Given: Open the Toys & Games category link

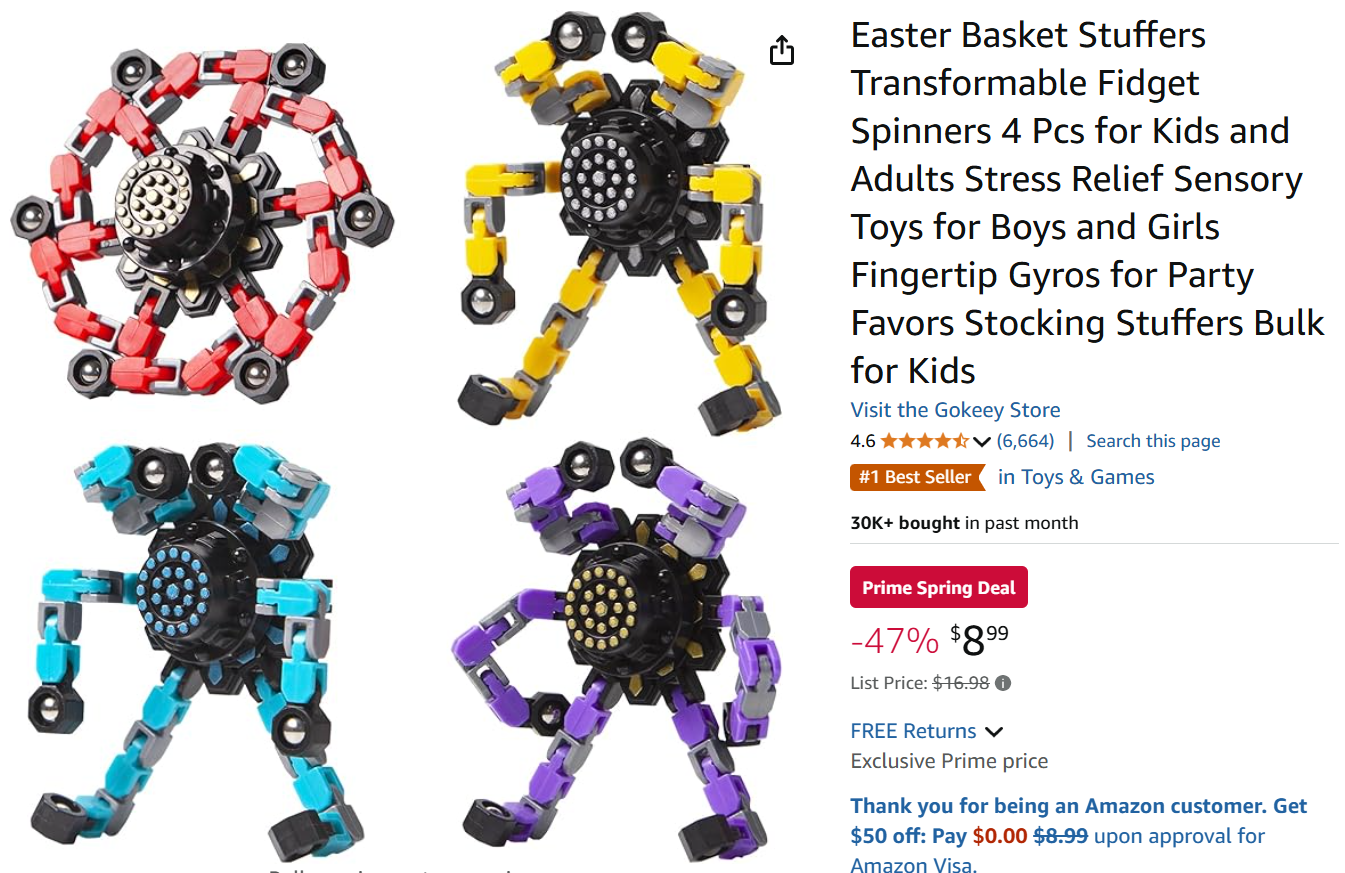Looking at the screenshot, I should pyautogui.click(x=1076, y=477).
